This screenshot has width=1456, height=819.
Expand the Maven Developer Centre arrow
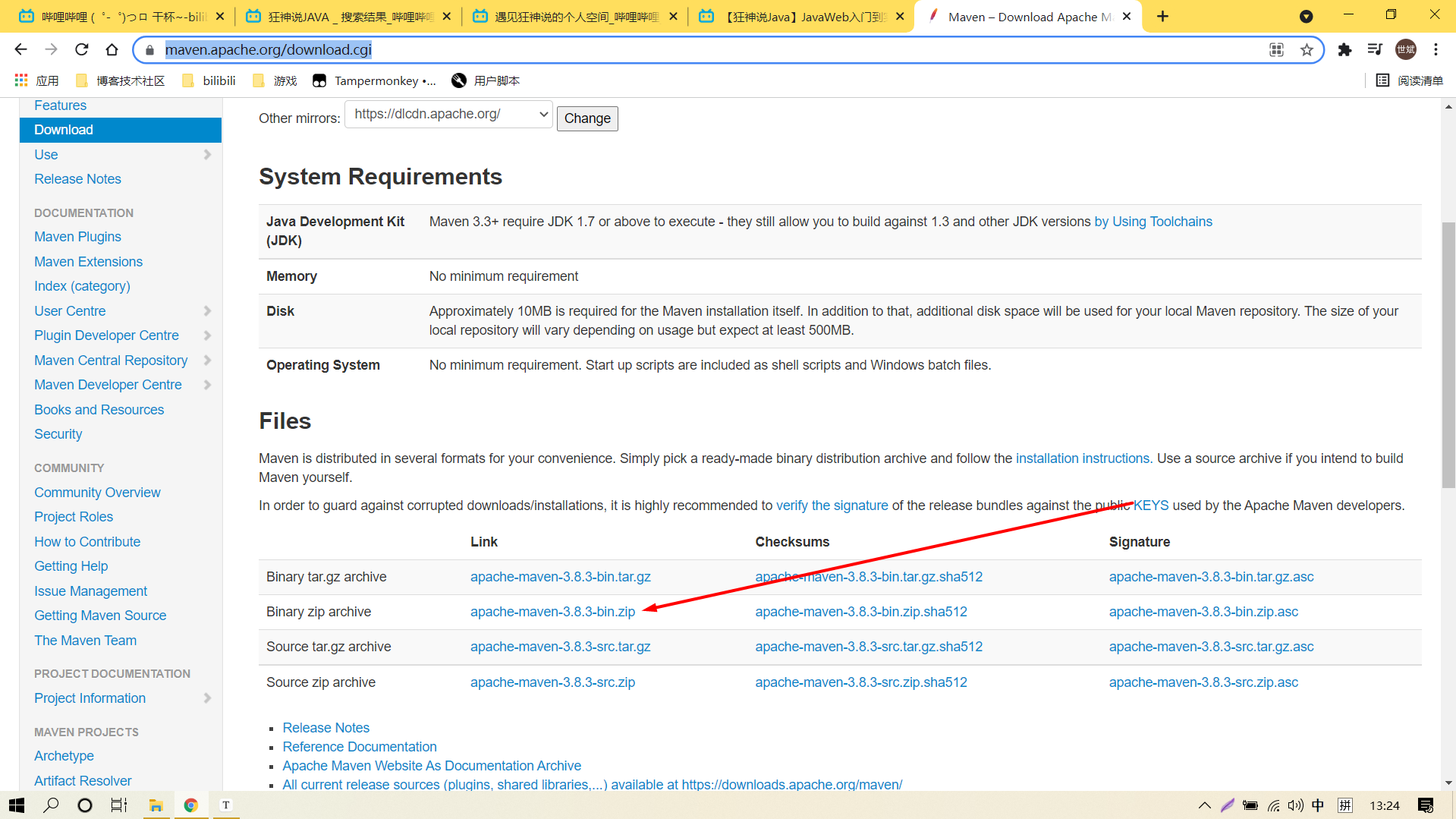[x=207, y=385]
